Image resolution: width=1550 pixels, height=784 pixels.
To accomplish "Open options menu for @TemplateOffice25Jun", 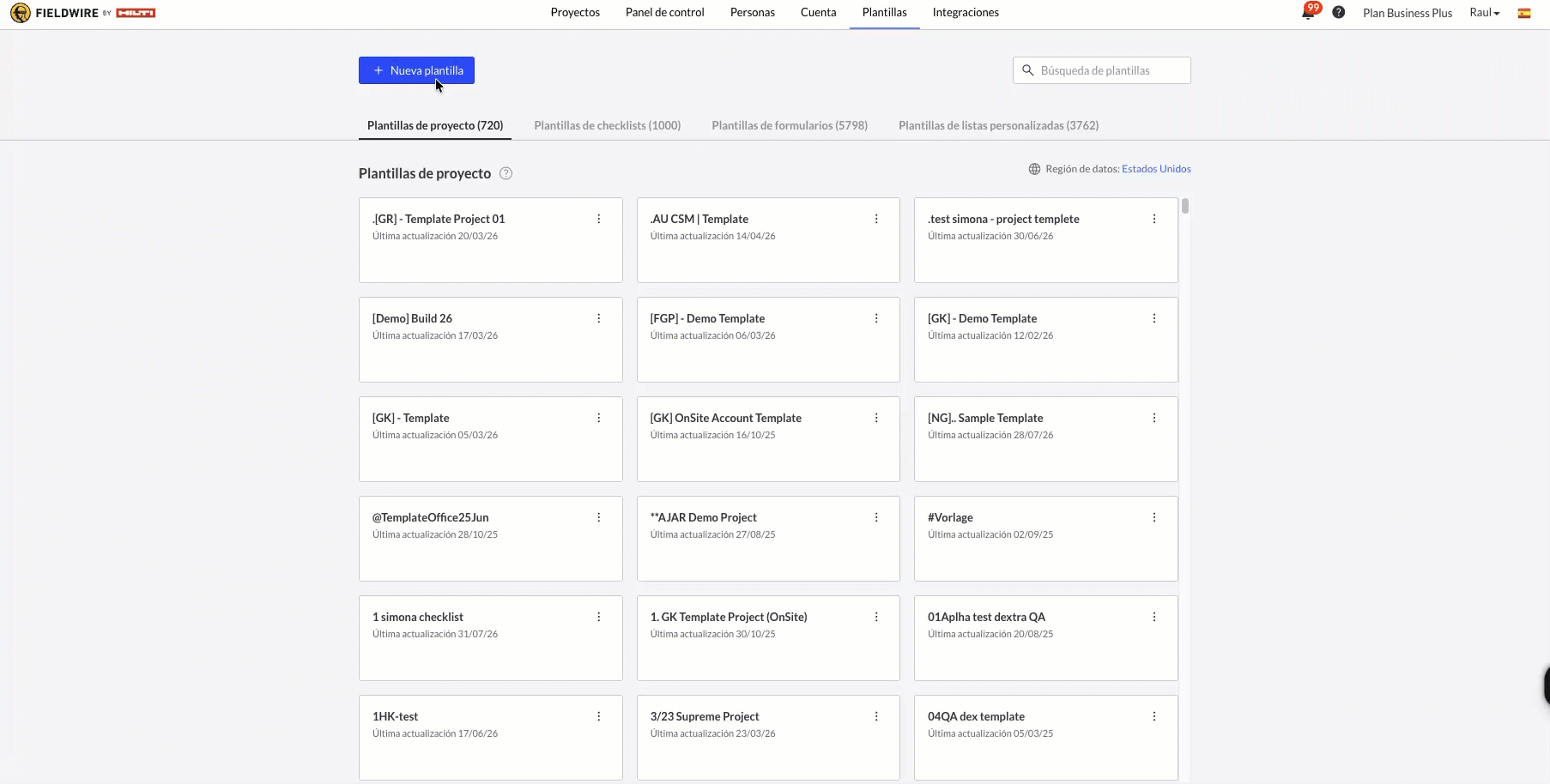I will point(599,517).
